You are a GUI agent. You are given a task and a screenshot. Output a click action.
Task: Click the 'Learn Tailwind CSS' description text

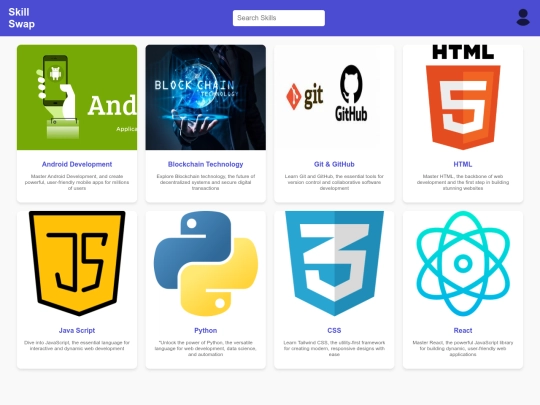click(x=334, y=348)
